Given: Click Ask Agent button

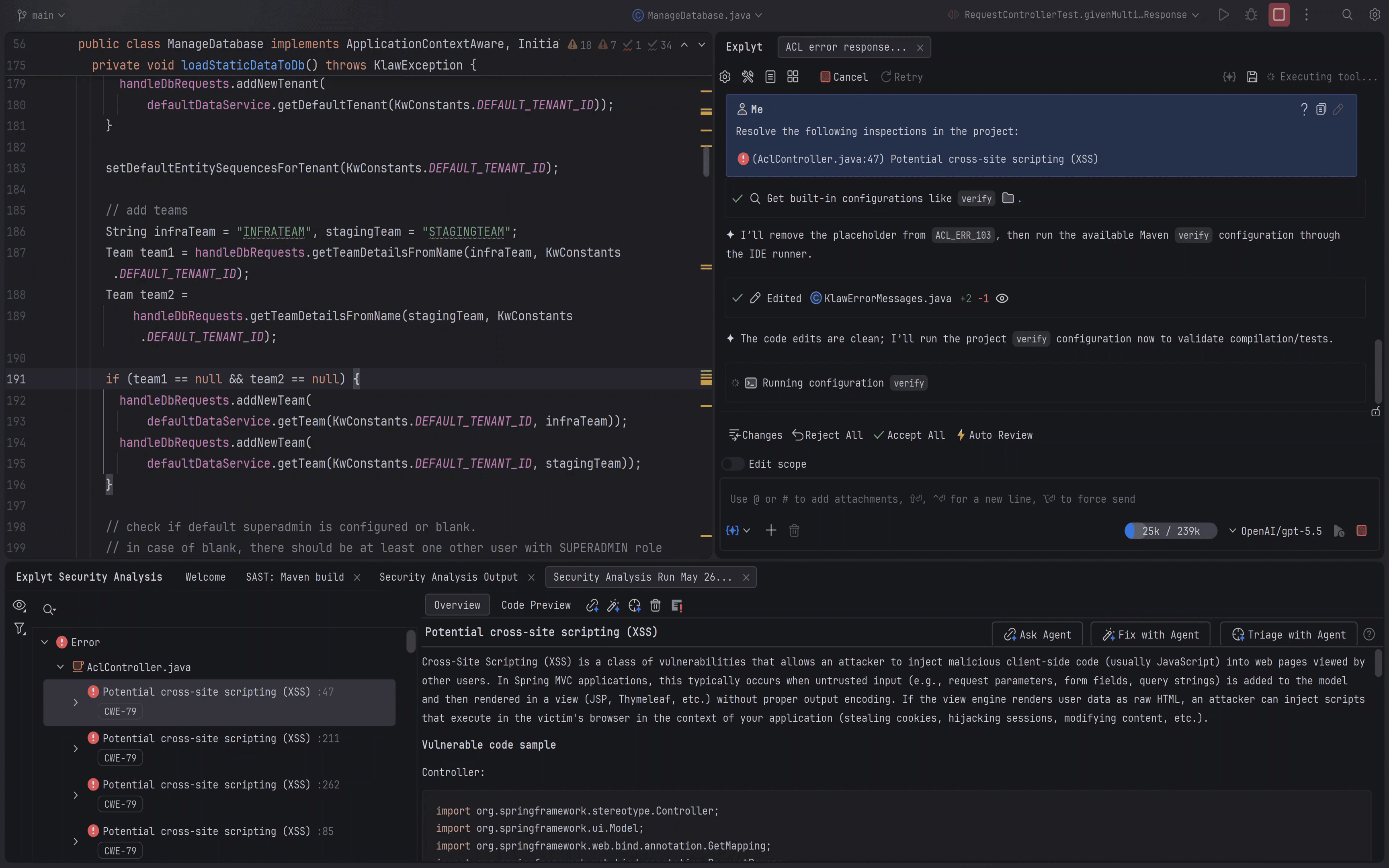Looking at the screenshot, I should 1037,635.
